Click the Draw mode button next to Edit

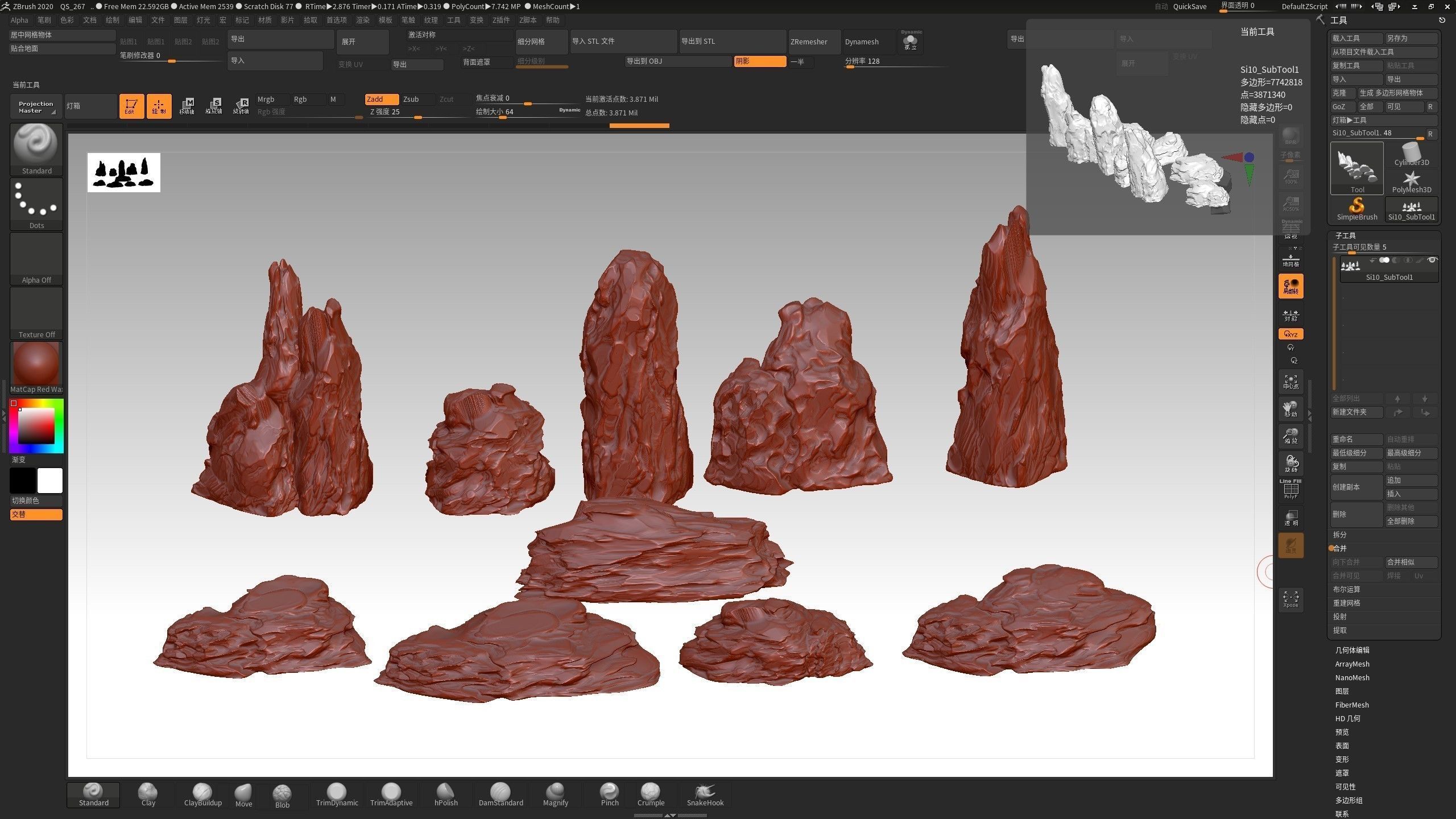(x=159, y=106)
